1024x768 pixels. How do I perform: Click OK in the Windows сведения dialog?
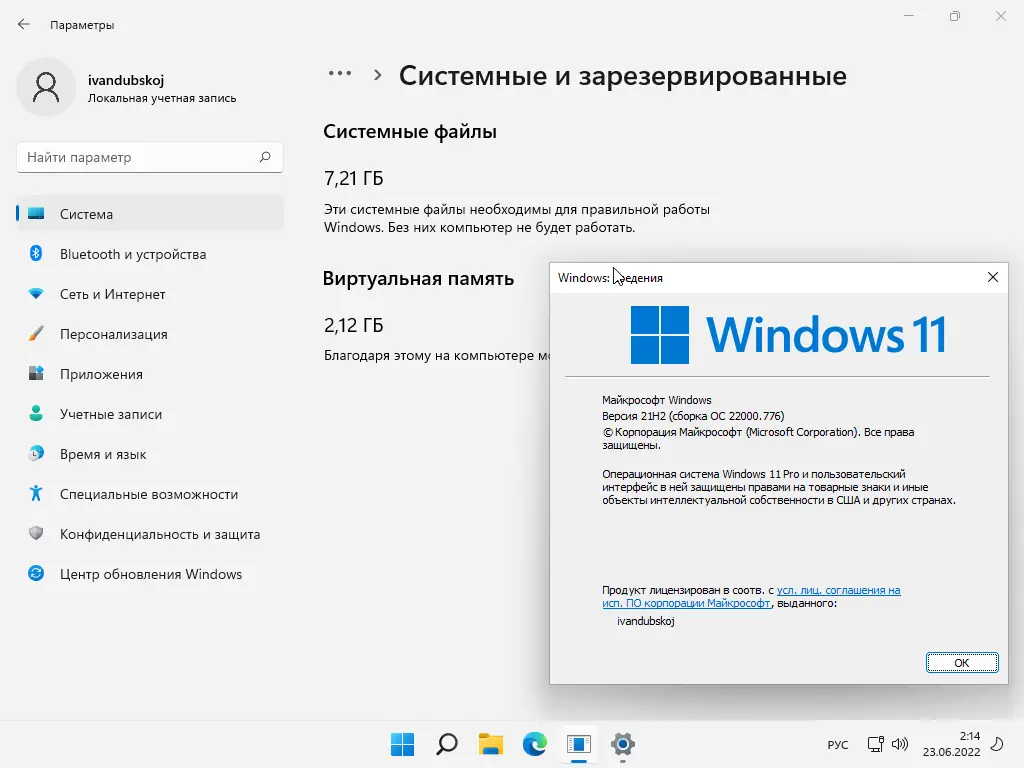(x=962, y=662)
